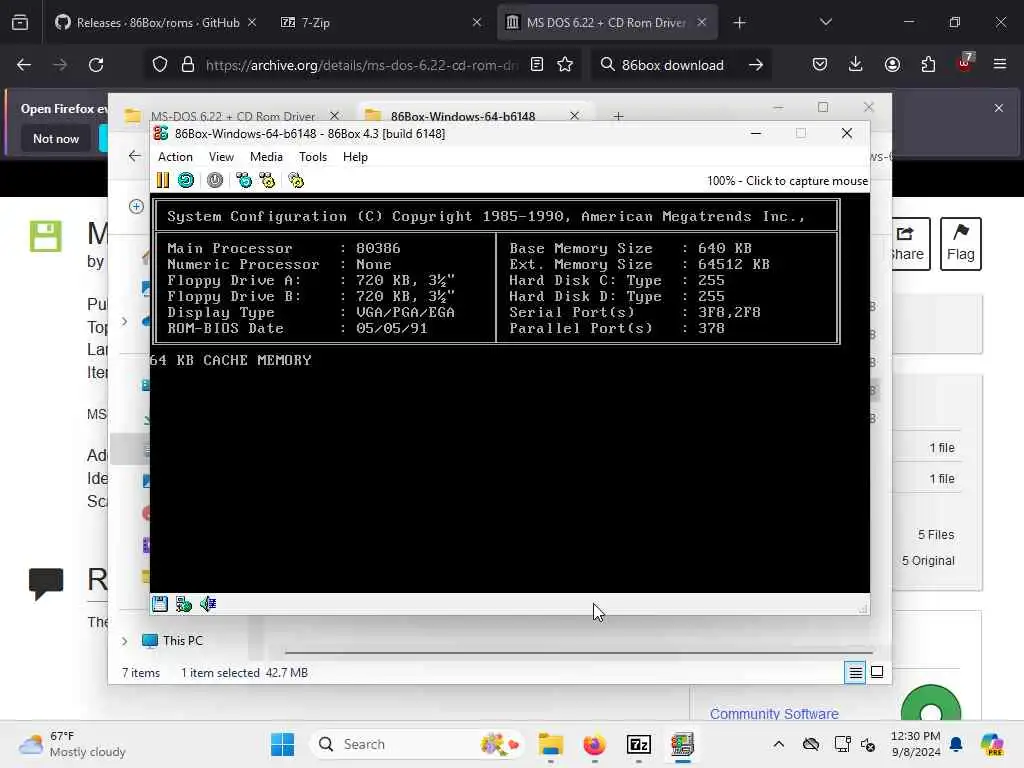The width and height of the screenshot is (1024, 768).
Task: Open the View menu in 86Box
Action: click(221, 157)
